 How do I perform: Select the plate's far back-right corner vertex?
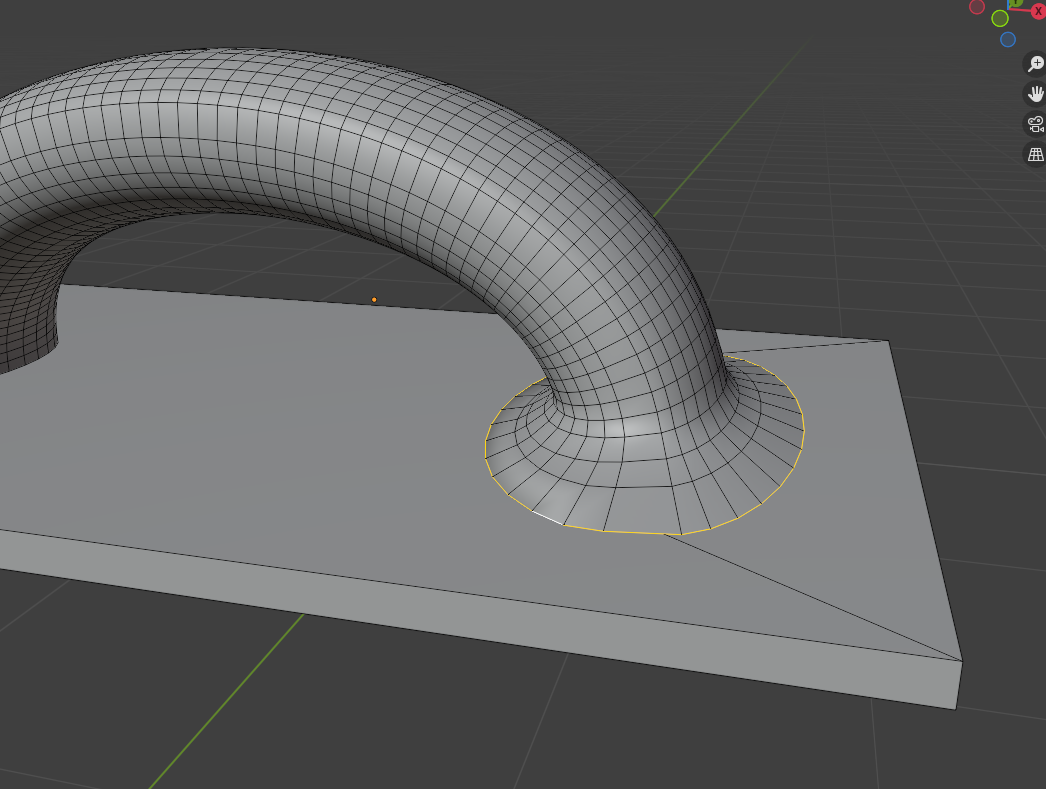coord(888,341)
